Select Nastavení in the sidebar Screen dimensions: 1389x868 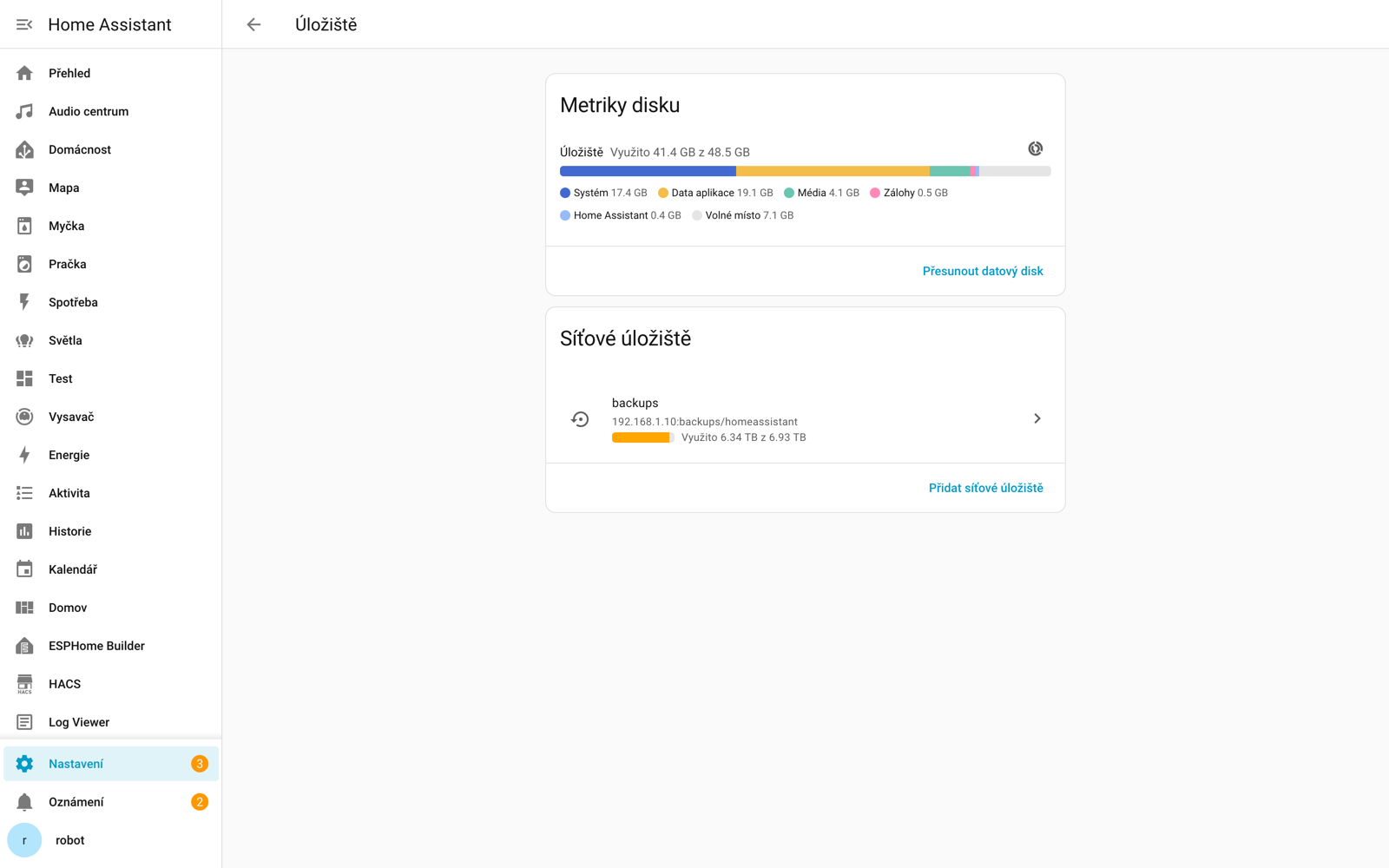pyautogui.click(x=111, y=764)
